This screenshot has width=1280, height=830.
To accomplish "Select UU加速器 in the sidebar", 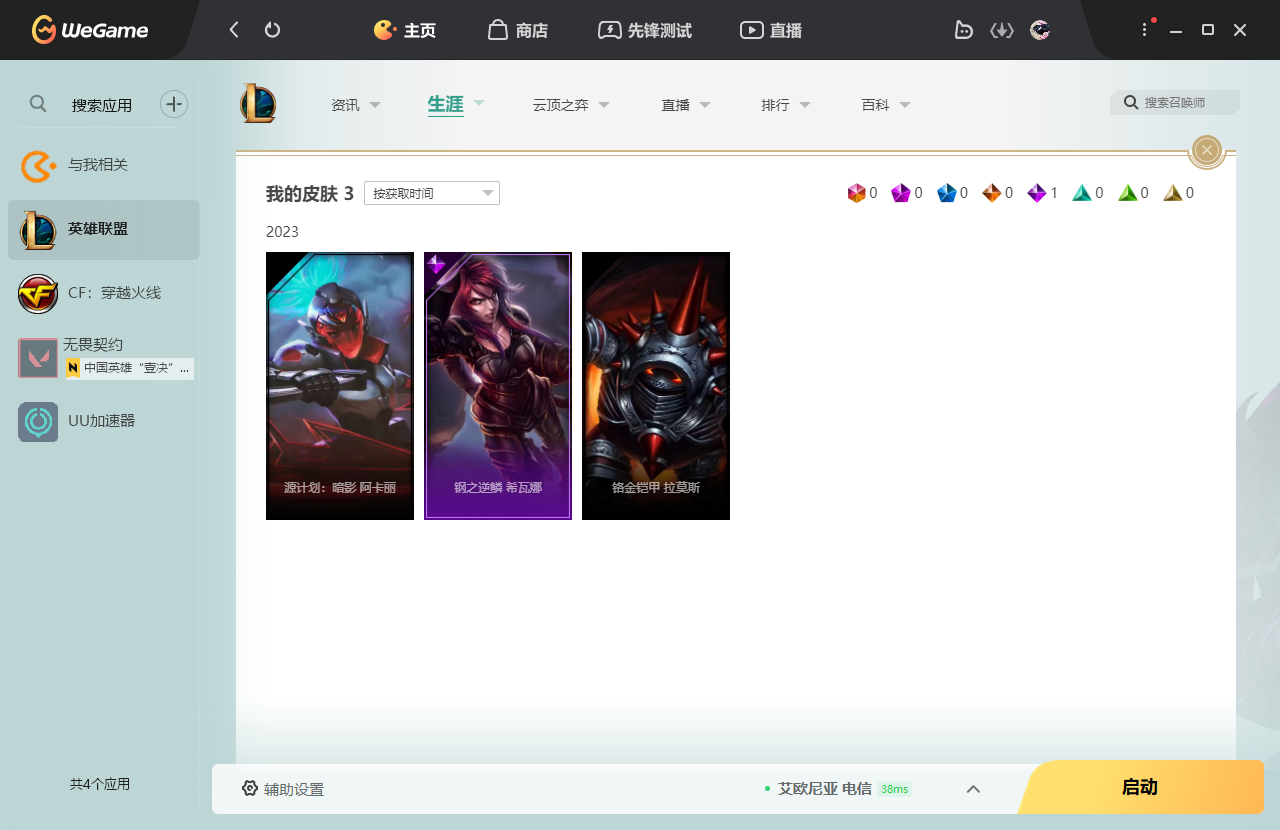I will tap(104, 422).
